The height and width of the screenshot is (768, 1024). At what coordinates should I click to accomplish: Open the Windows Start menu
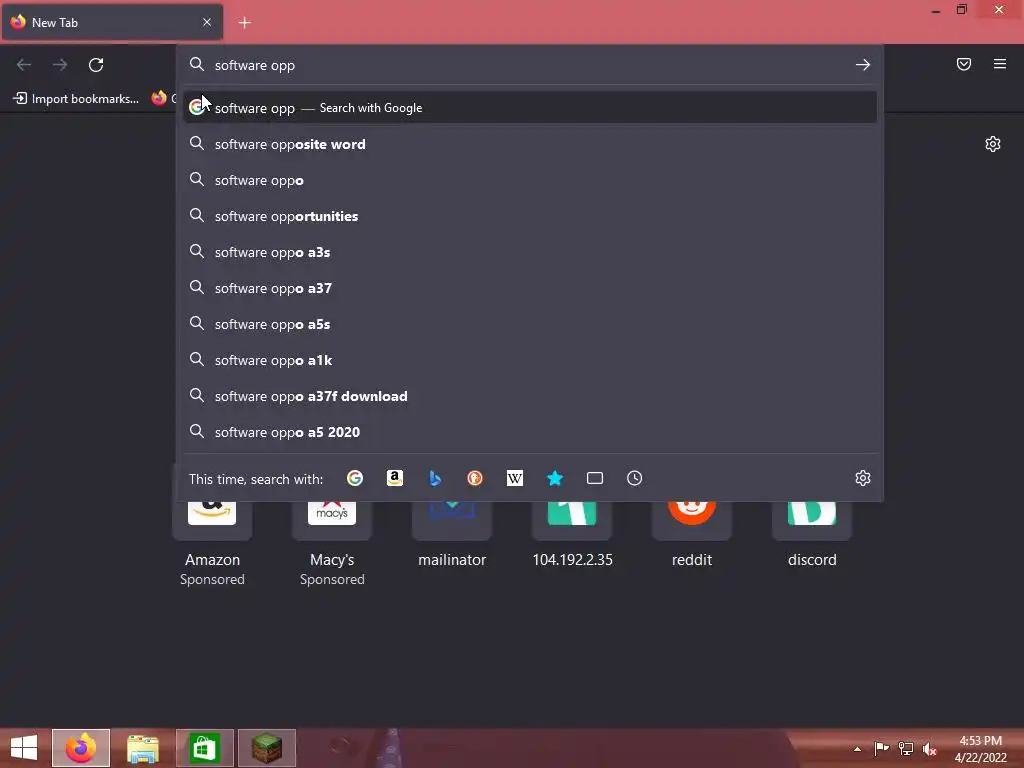click(x=24, y=748)
